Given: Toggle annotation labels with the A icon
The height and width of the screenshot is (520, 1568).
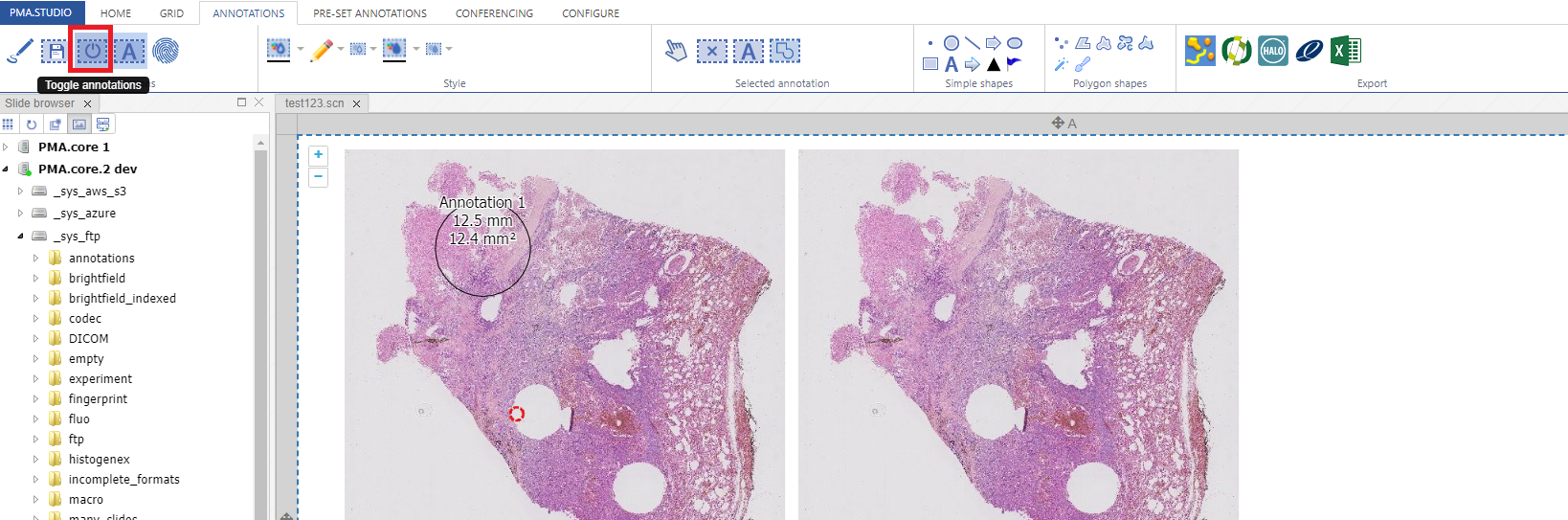Looking at the screenshot, I should click(x=129, y=51).
